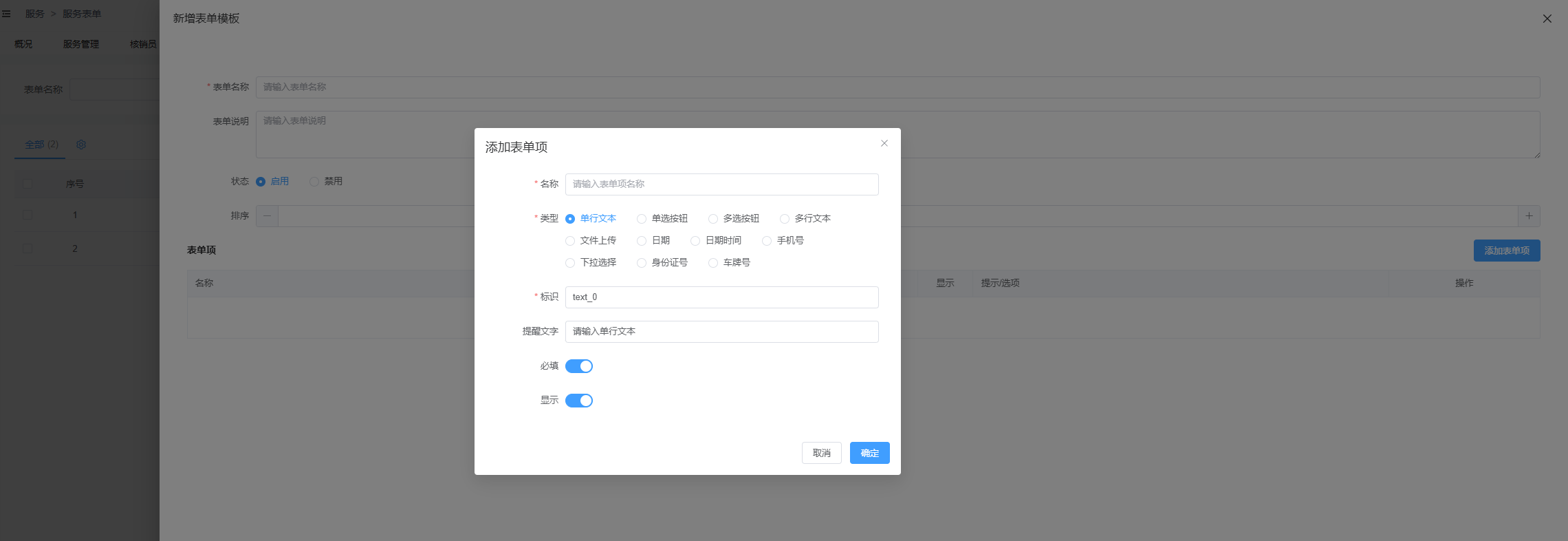Open the 核销员 tab
The image size is (1568, 541).
click(x=143, y=44)
